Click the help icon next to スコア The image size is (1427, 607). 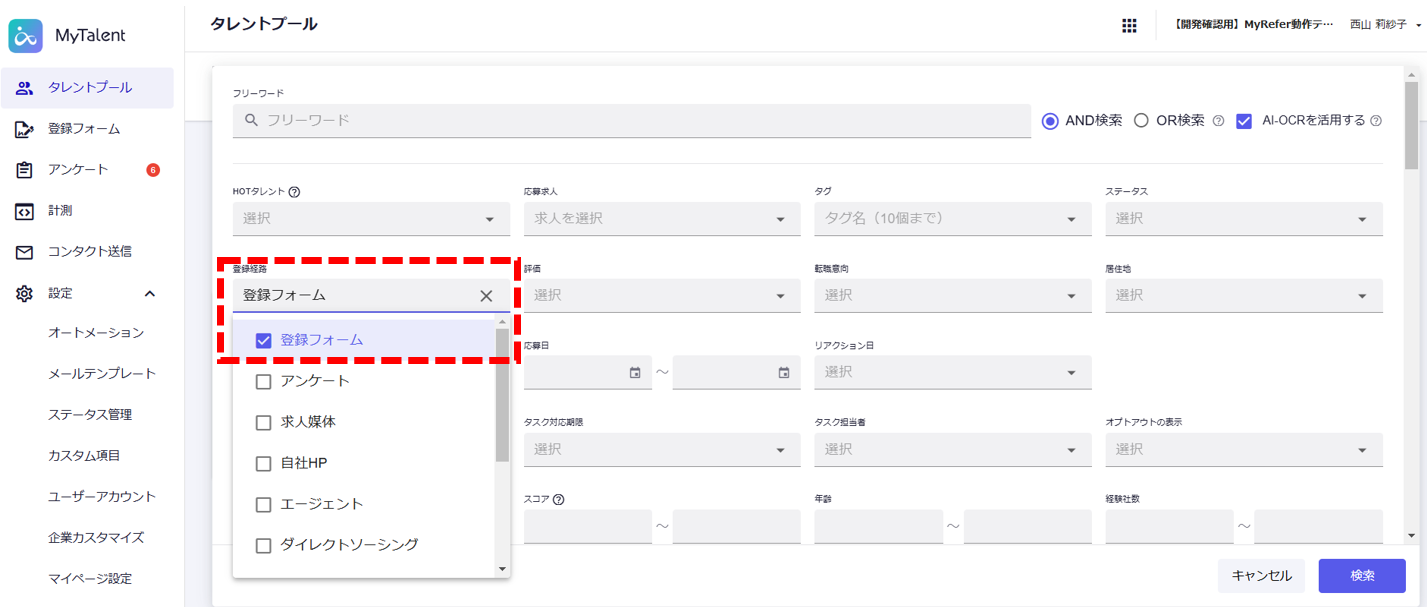558,499
